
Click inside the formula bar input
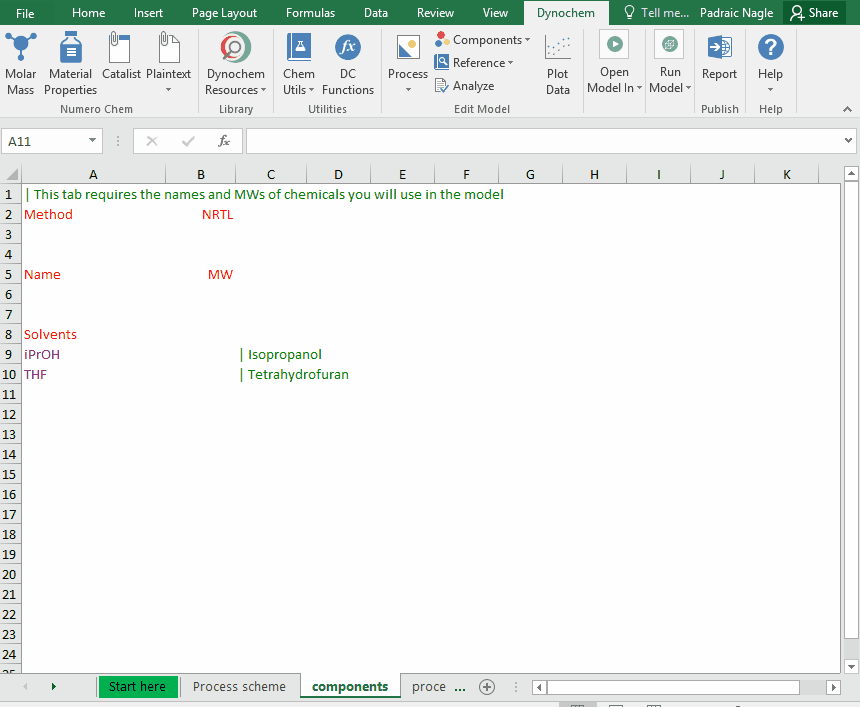coord(540,141)
